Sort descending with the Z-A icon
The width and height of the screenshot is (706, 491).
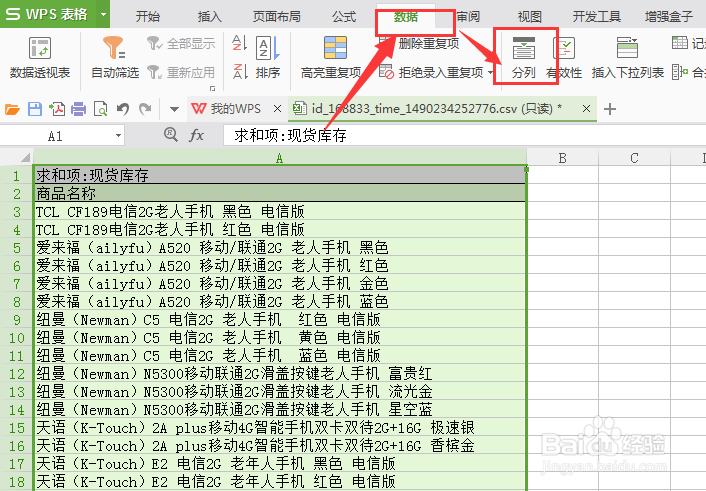pyautogui.click(x=240, y=72)
